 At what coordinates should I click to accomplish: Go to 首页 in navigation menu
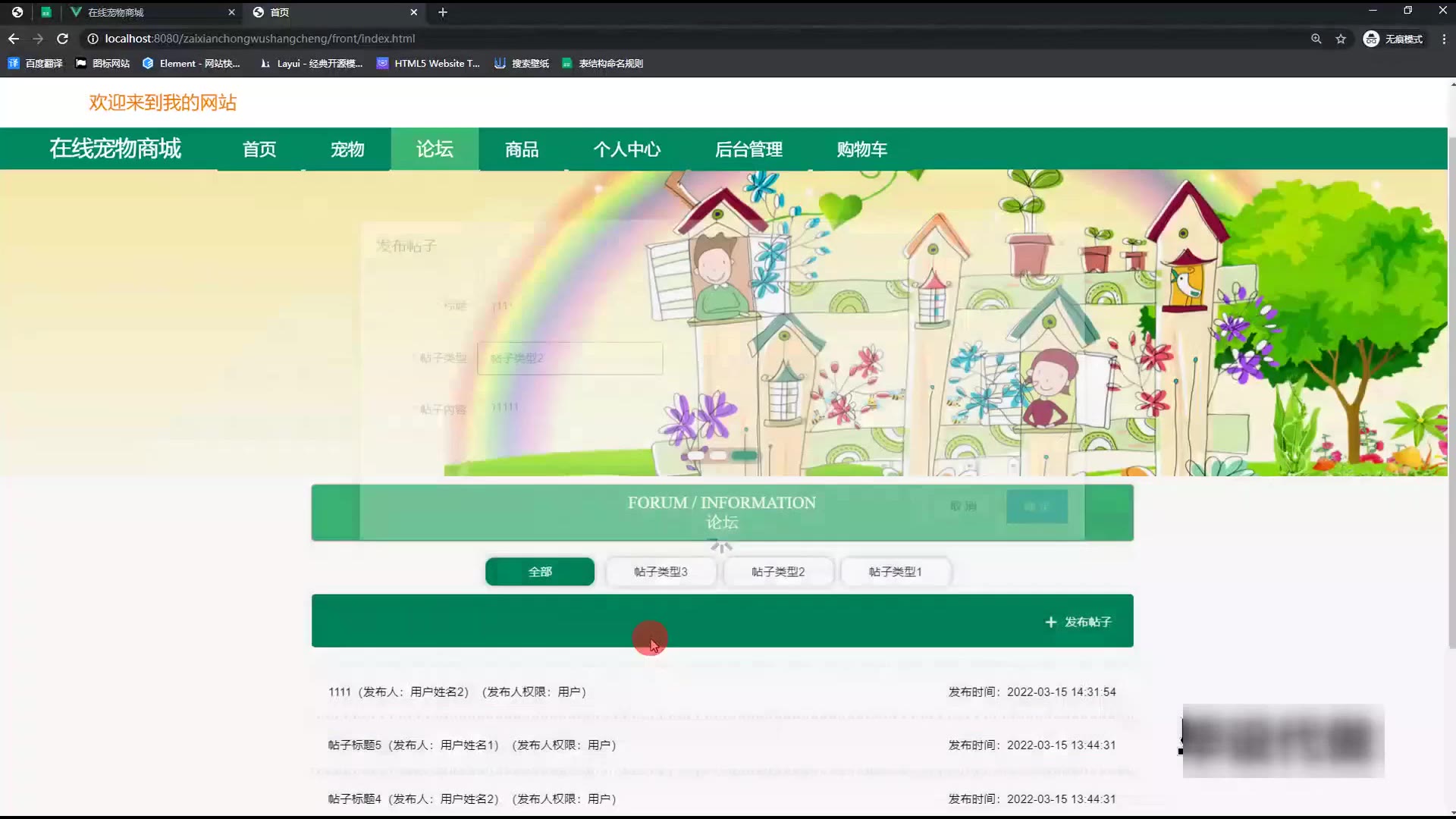259,149
